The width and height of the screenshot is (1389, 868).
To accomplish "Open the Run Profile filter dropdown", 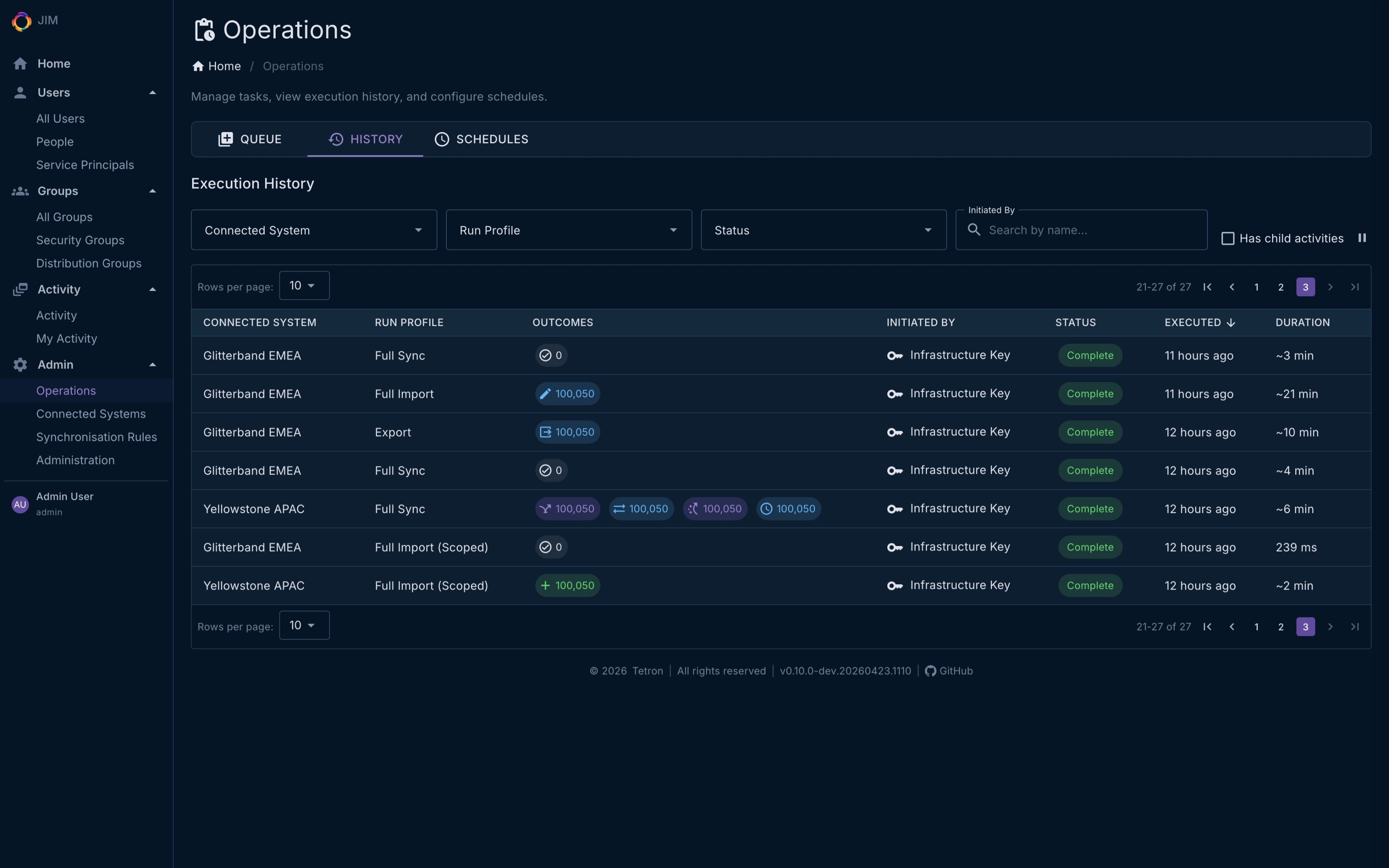I will coord(568,230).
